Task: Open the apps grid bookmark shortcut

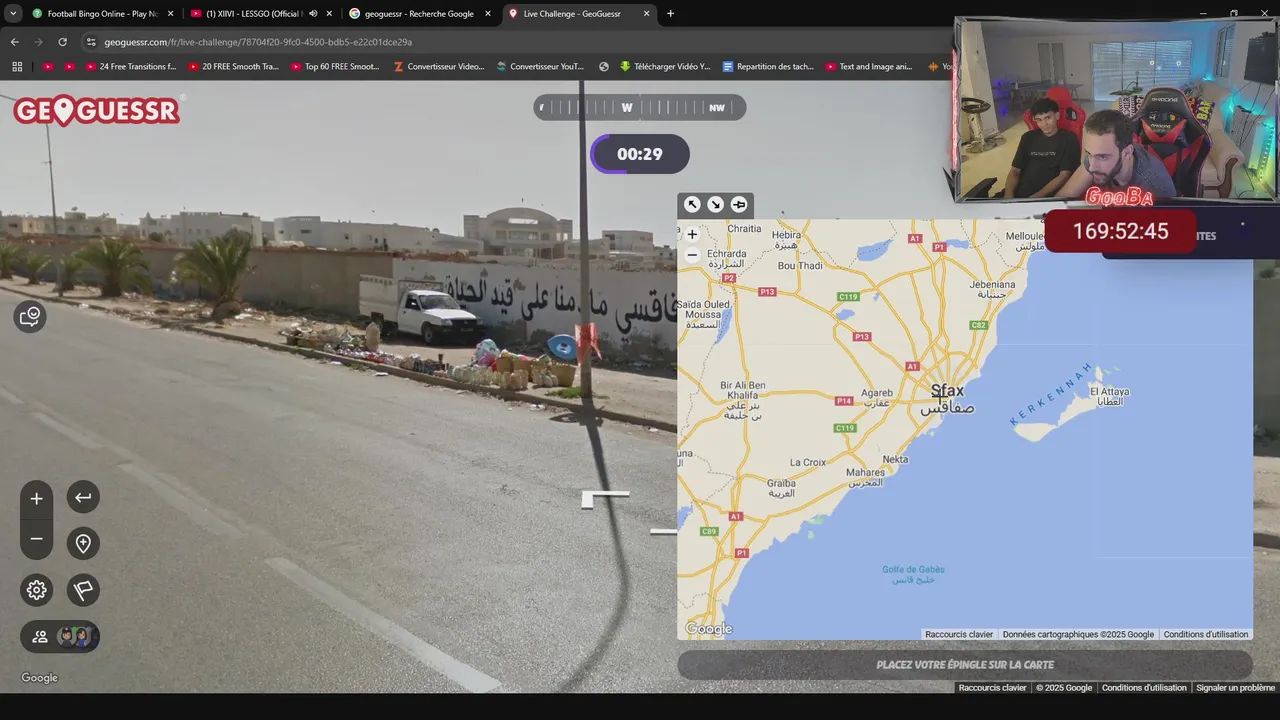Action: [17, 67]
